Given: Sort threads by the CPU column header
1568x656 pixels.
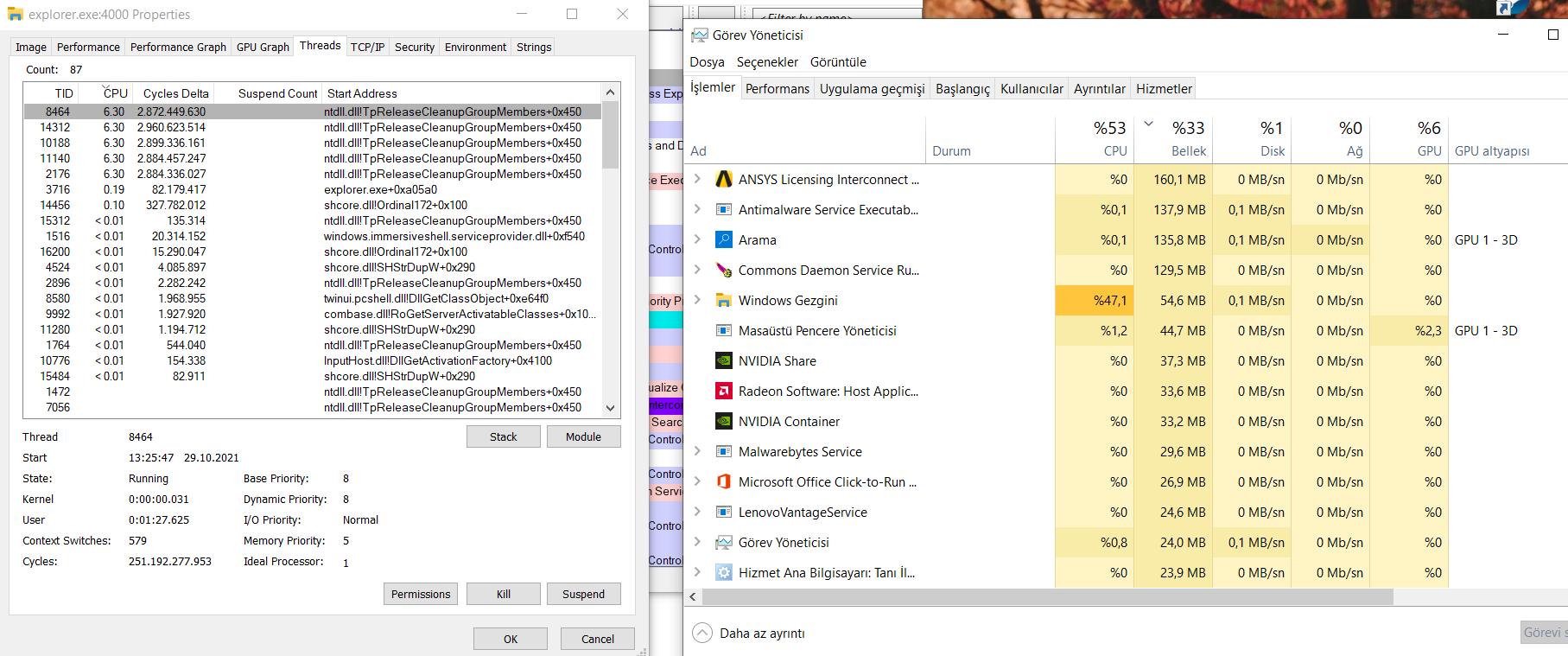Looking at the screenshot, I should [105, 93].
